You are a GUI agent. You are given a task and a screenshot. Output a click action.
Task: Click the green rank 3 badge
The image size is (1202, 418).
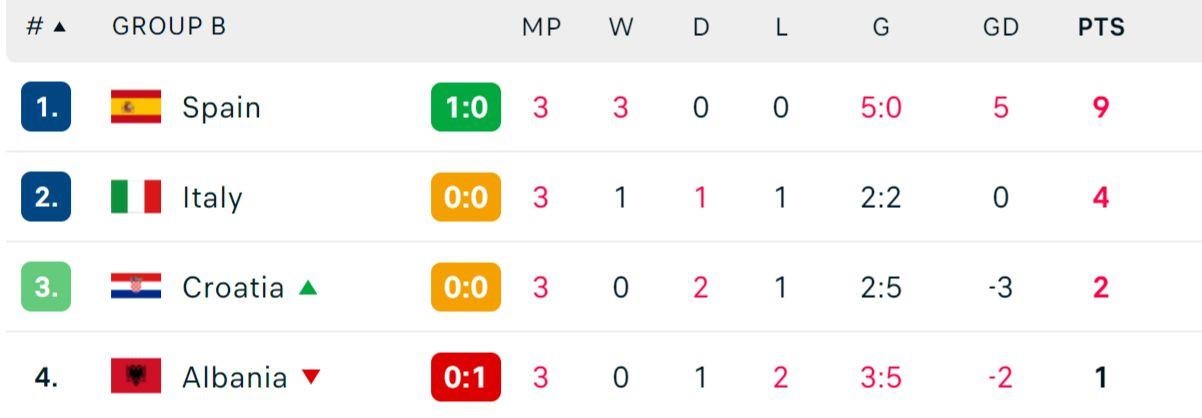(x=46, y=287)
